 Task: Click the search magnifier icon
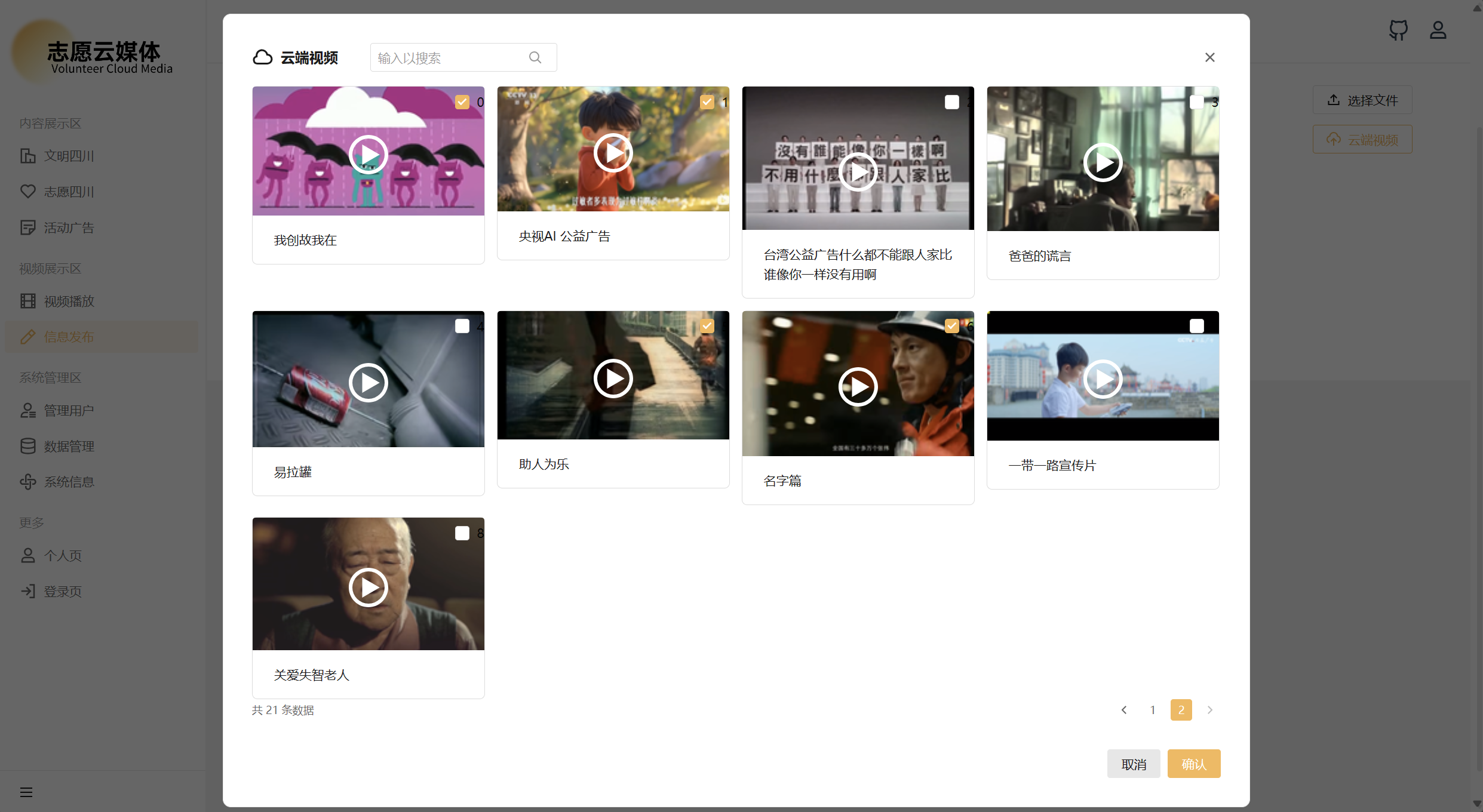tap(535, 57)
